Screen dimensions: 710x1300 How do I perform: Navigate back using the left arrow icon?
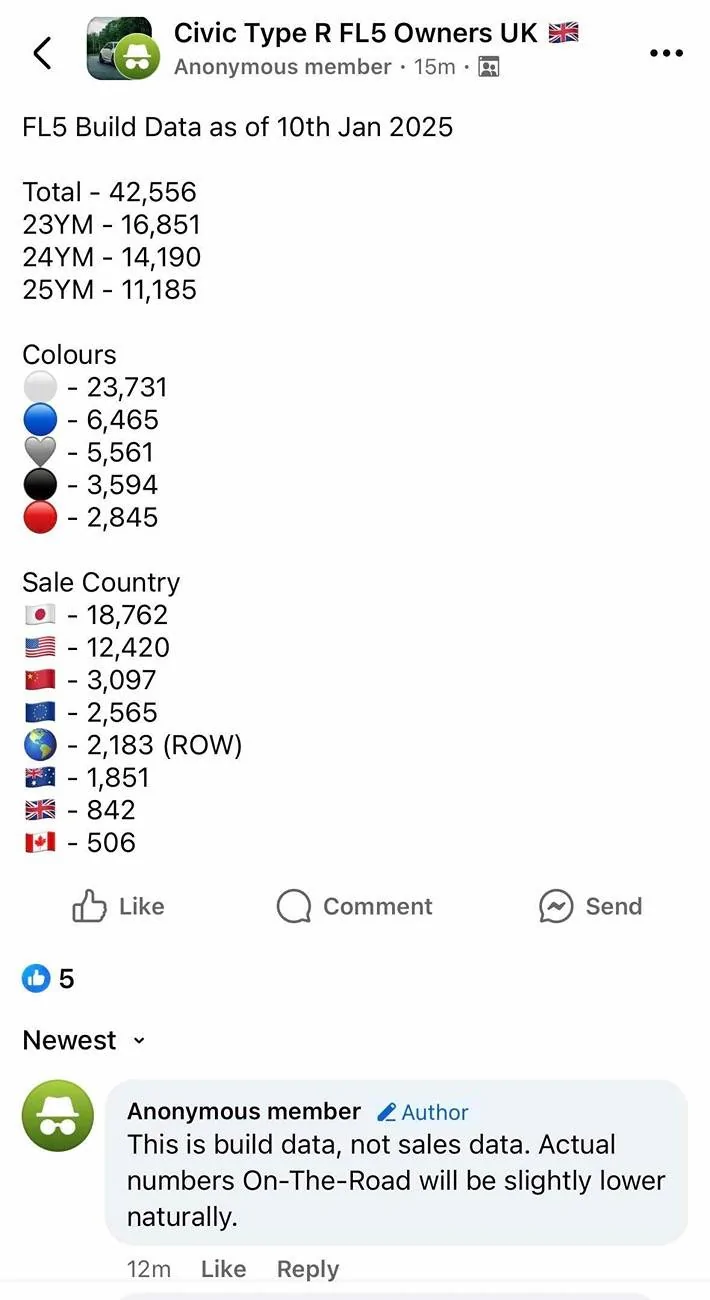42,52
